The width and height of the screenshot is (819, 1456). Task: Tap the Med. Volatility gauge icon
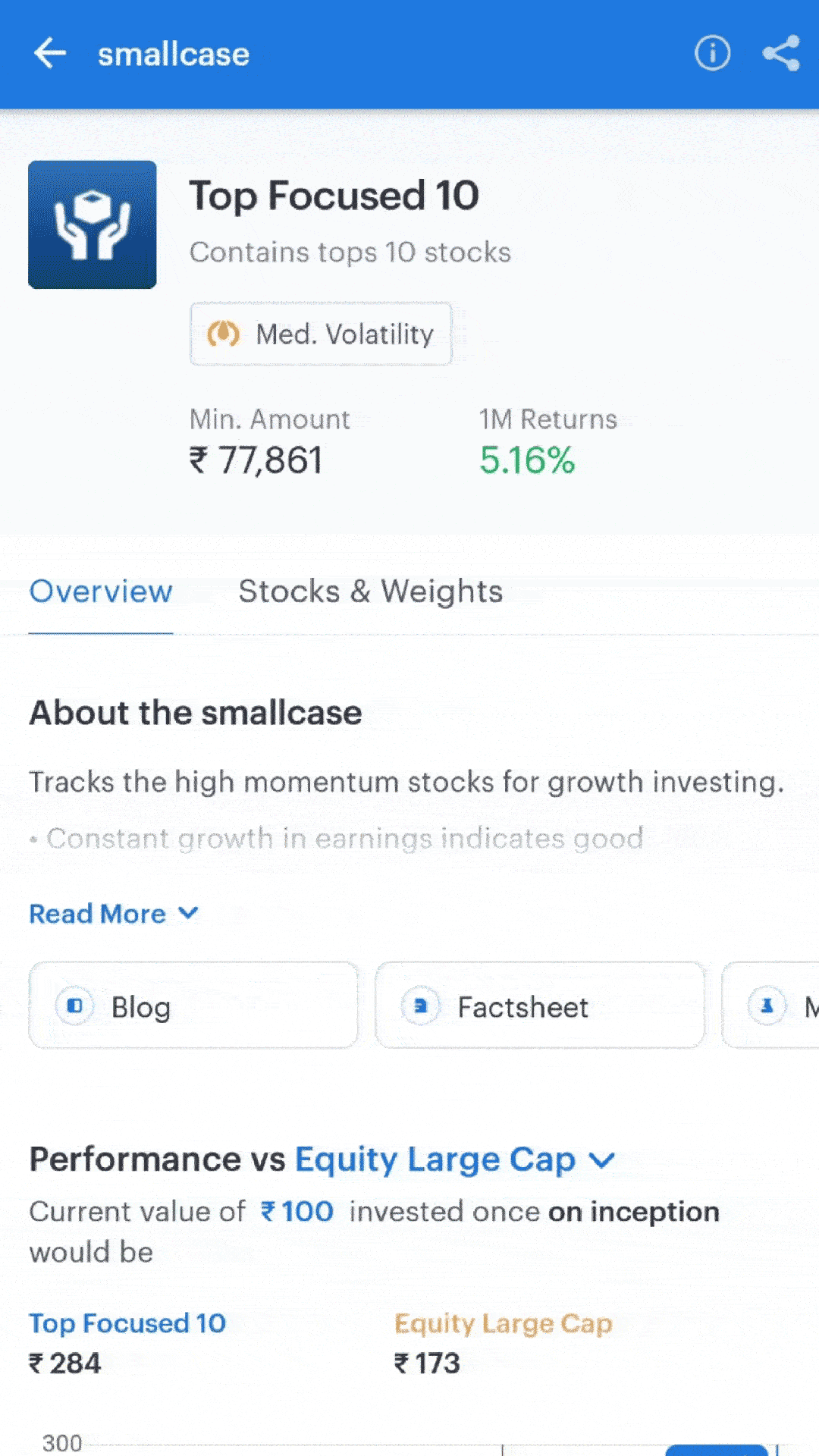(224, 334)
